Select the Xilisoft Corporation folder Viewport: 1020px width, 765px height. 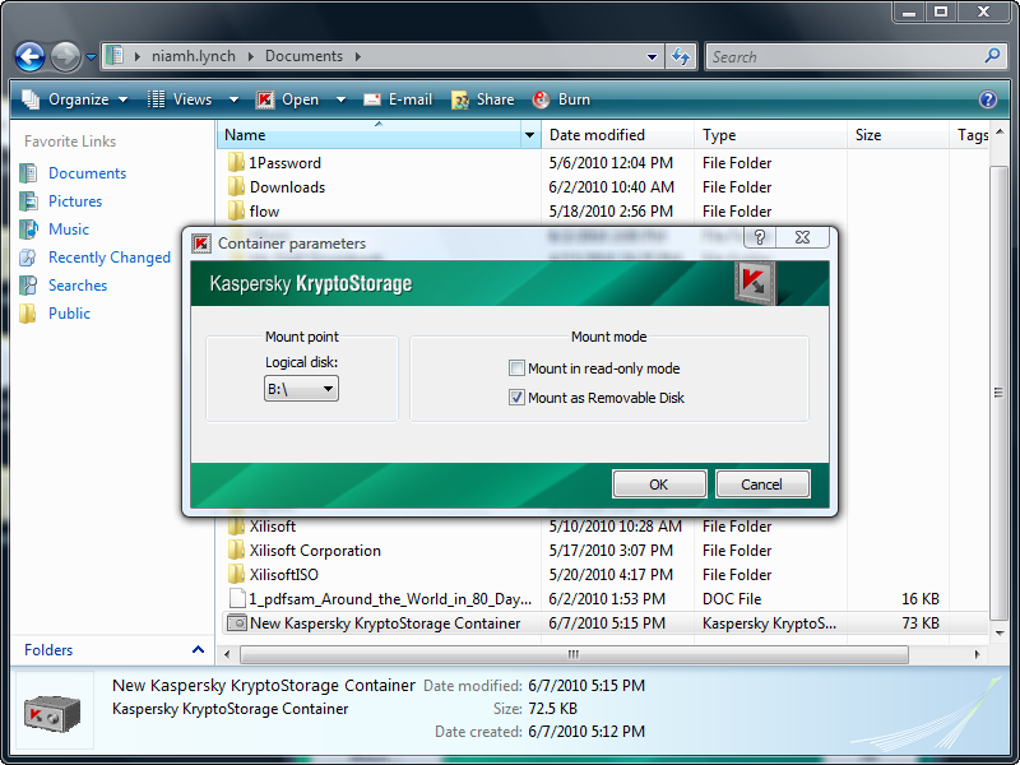tap(315, 550)
